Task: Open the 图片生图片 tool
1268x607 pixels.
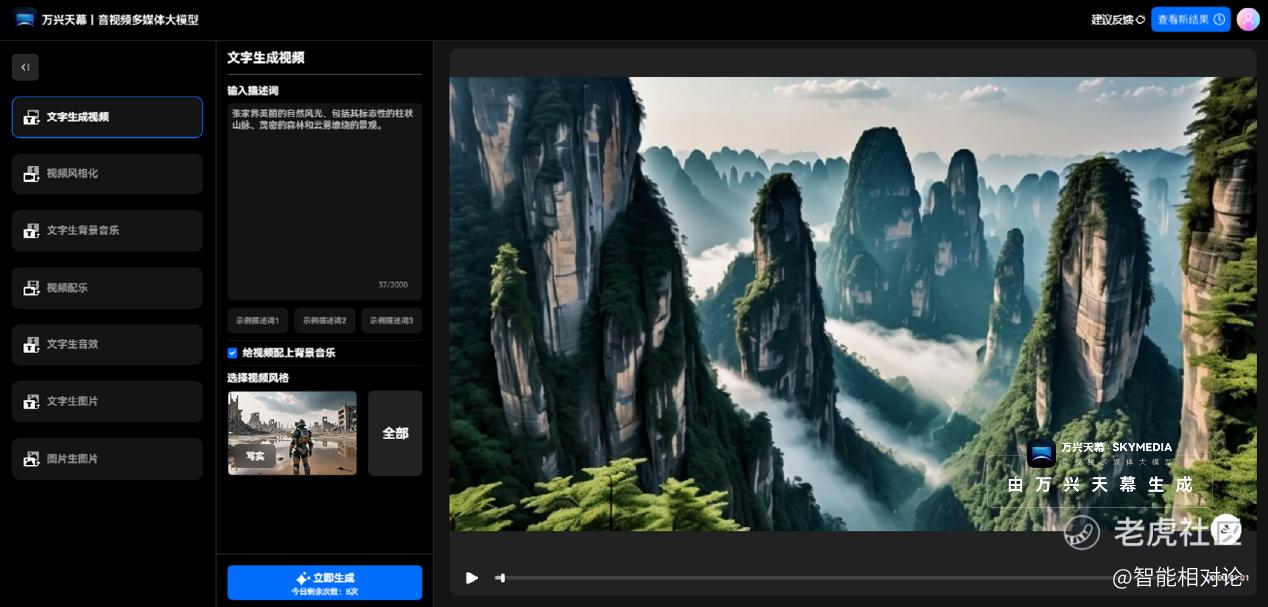Action: (x=107, y=459)
